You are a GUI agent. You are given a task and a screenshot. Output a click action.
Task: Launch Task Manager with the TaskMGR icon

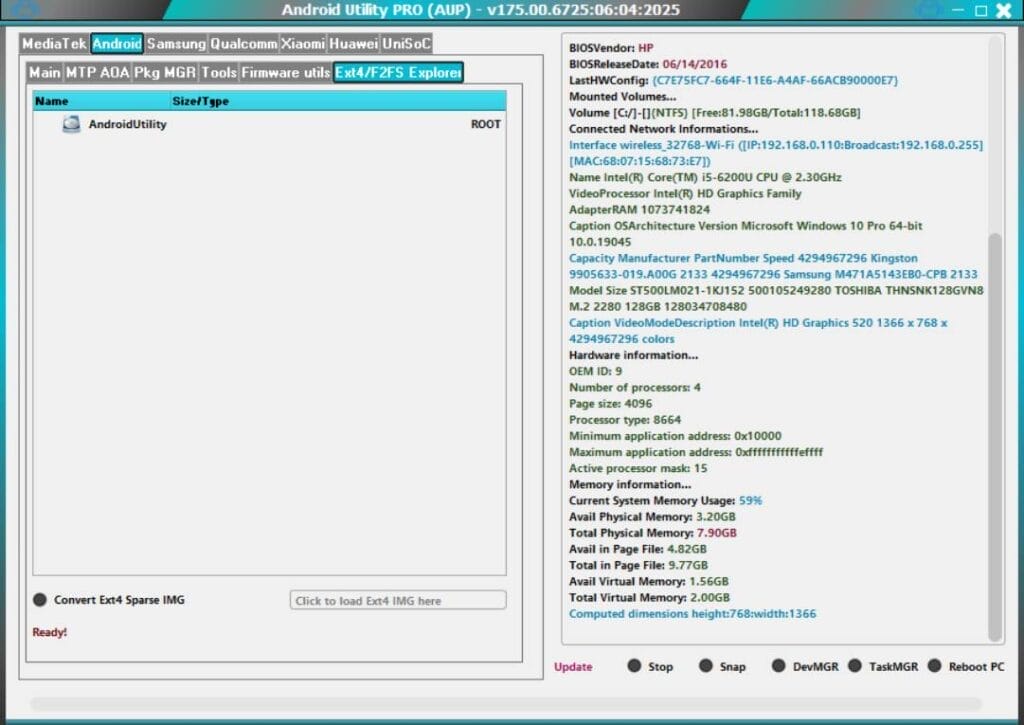[856, 666]
